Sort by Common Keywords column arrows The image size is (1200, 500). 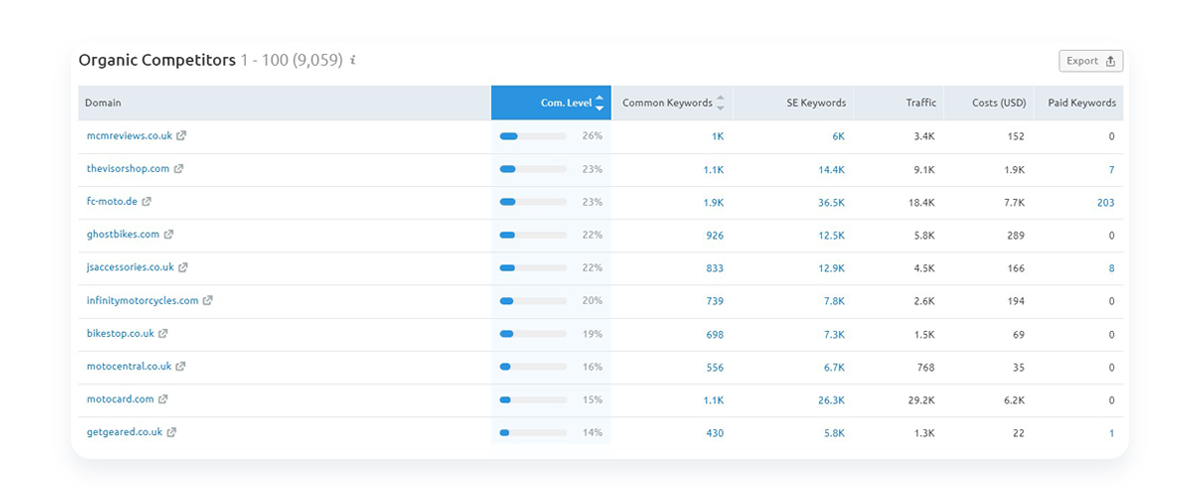pos(721,103)
